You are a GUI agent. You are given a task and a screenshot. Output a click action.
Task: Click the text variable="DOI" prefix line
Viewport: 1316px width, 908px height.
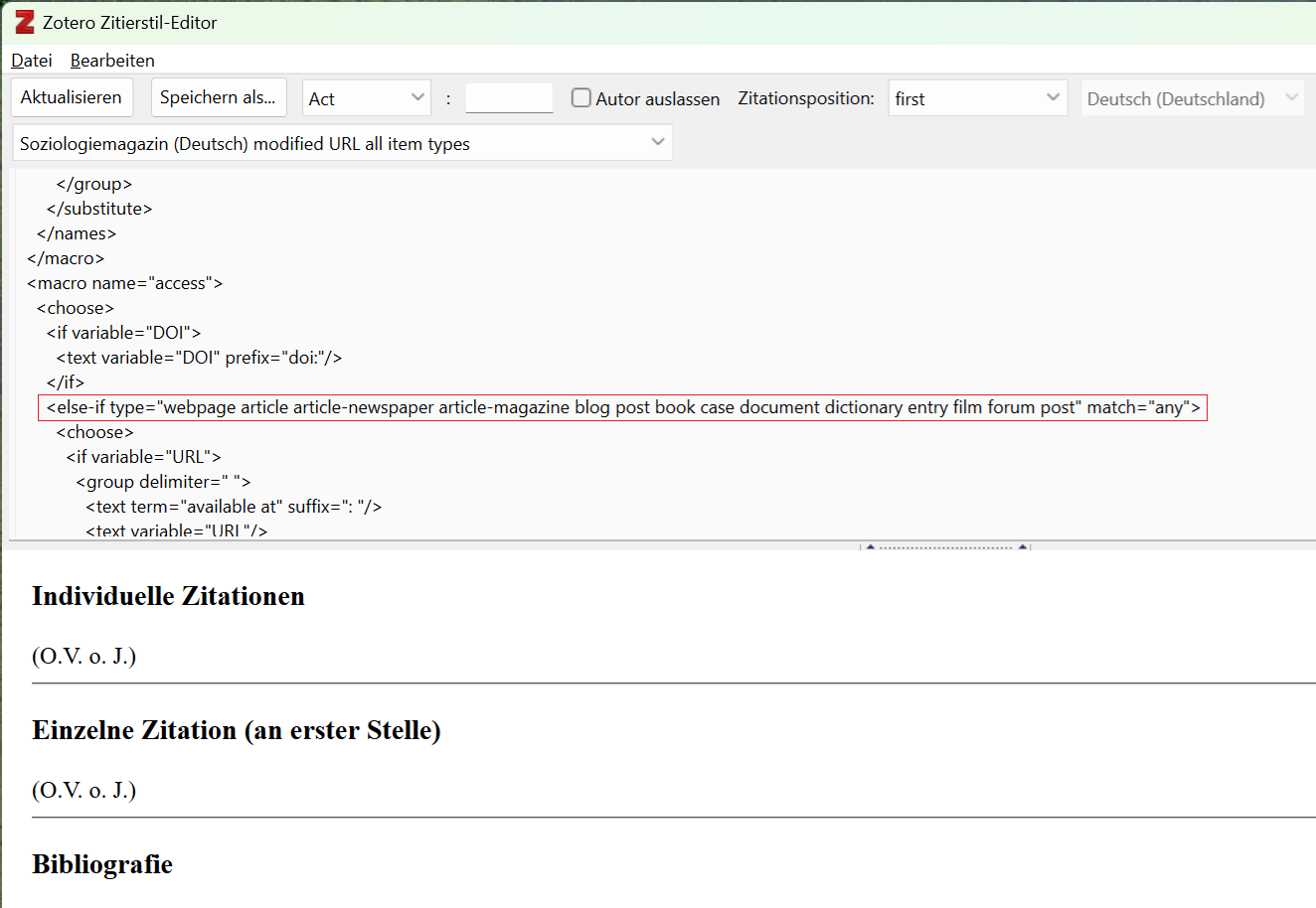[x=199, y=358]
